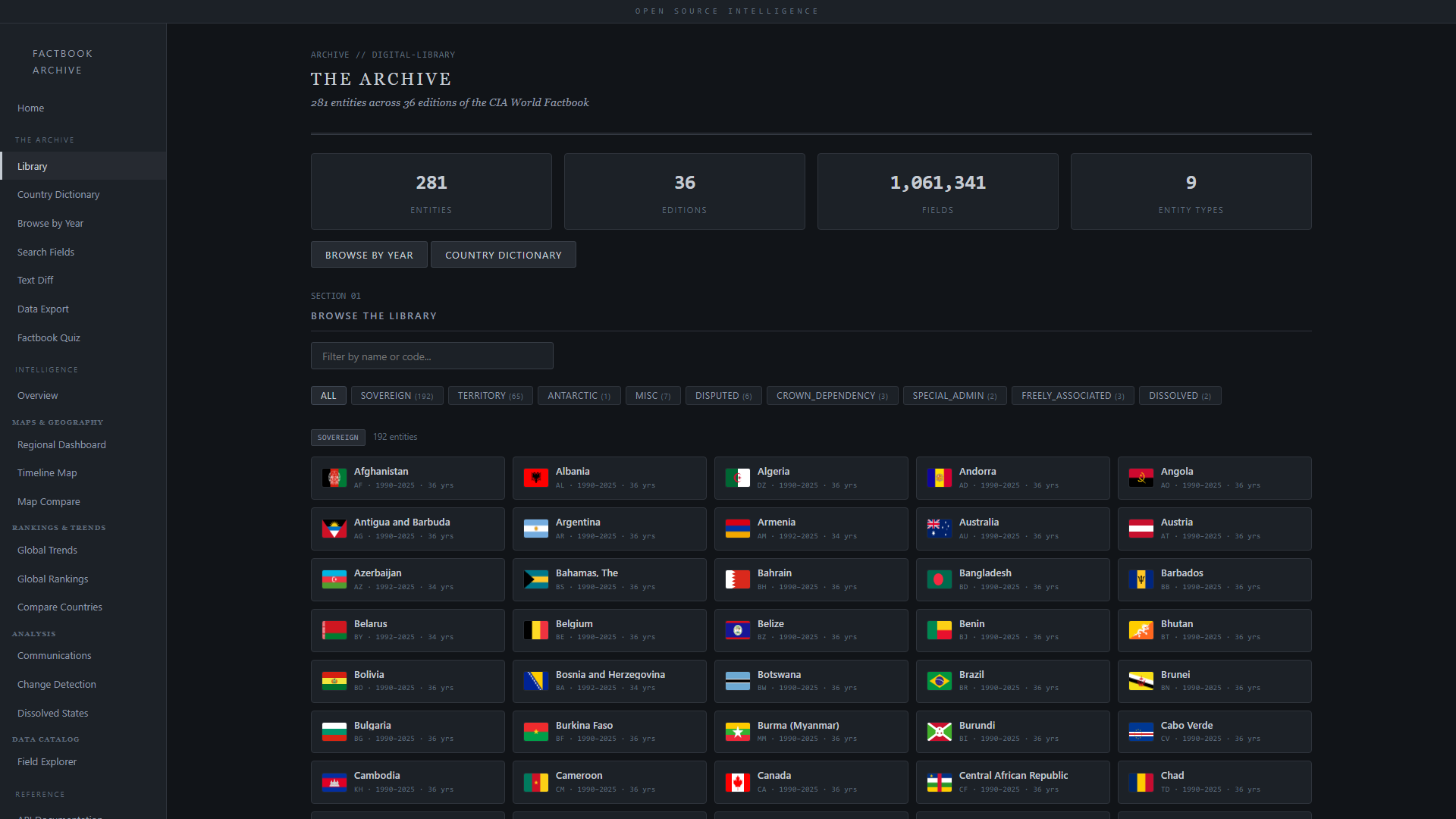Select the SOVEREIGN filter chip
This screenshot has width=1456, height=819.
pyautogui.click(x=397, y=396)
